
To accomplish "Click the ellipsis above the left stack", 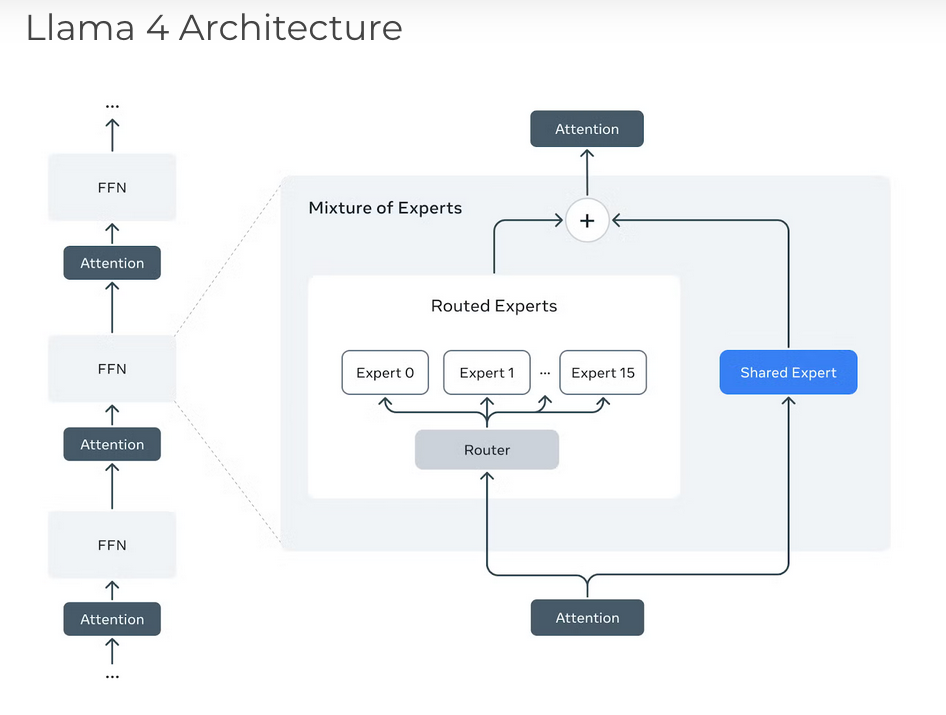I will [112, 106].
